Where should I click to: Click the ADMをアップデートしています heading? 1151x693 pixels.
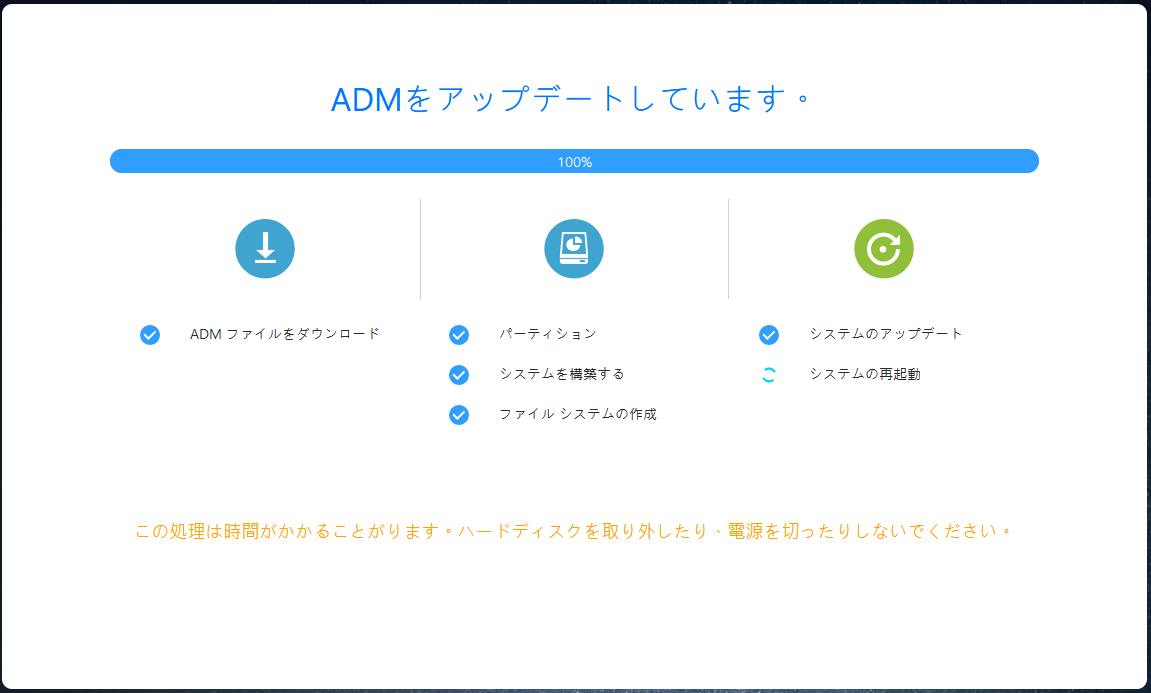[570, 99]
